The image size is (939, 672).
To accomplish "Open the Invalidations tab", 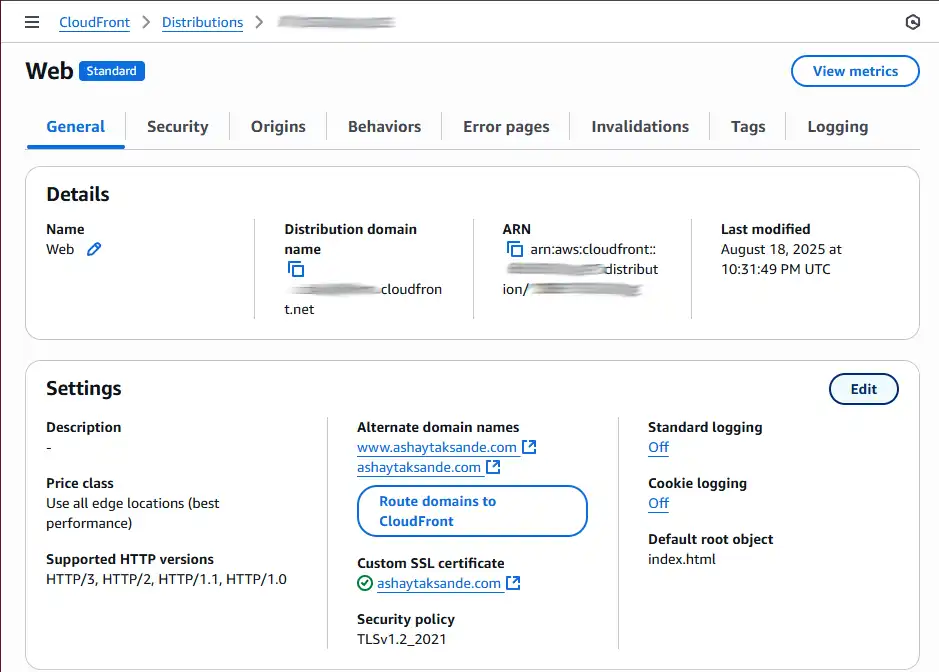I will (640, 127).
